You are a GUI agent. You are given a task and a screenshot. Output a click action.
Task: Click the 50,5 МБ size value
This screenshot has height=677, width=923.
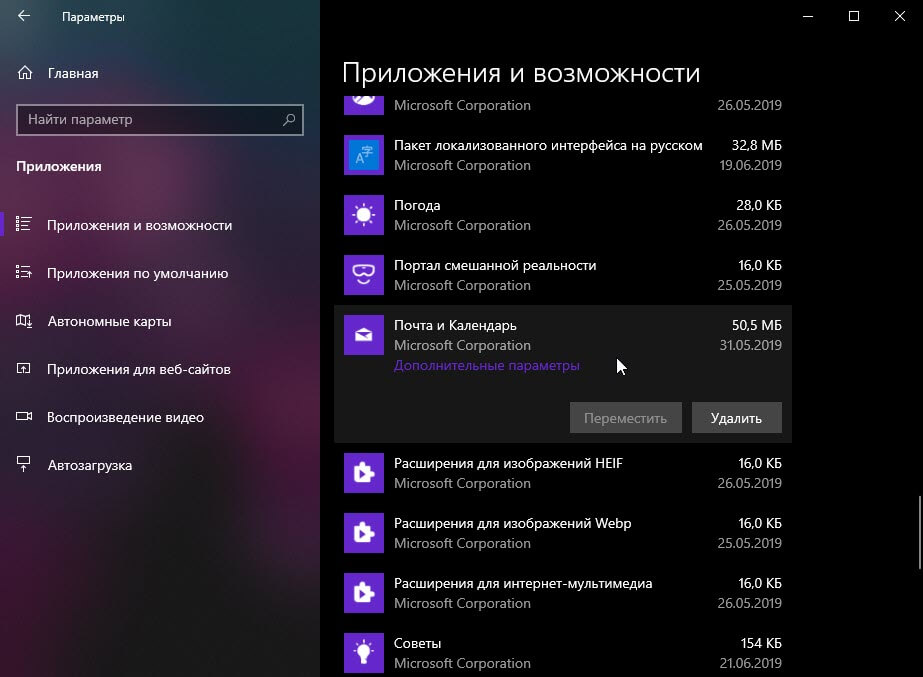tap(756, 326)
